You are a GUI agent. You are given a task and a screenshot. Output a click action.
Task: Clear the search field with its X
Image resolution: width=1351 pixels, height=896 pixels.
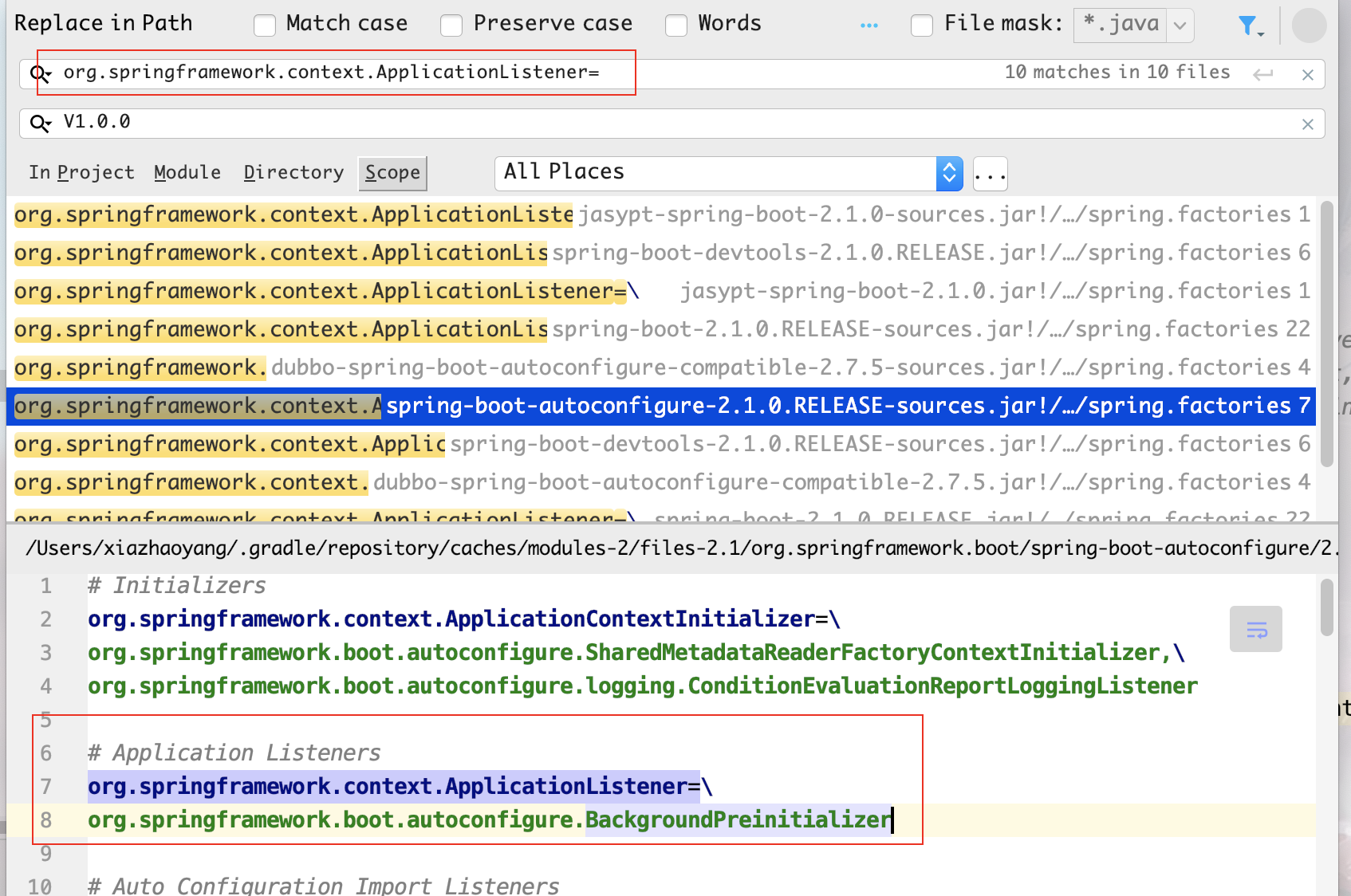(x=1307, y=75)
